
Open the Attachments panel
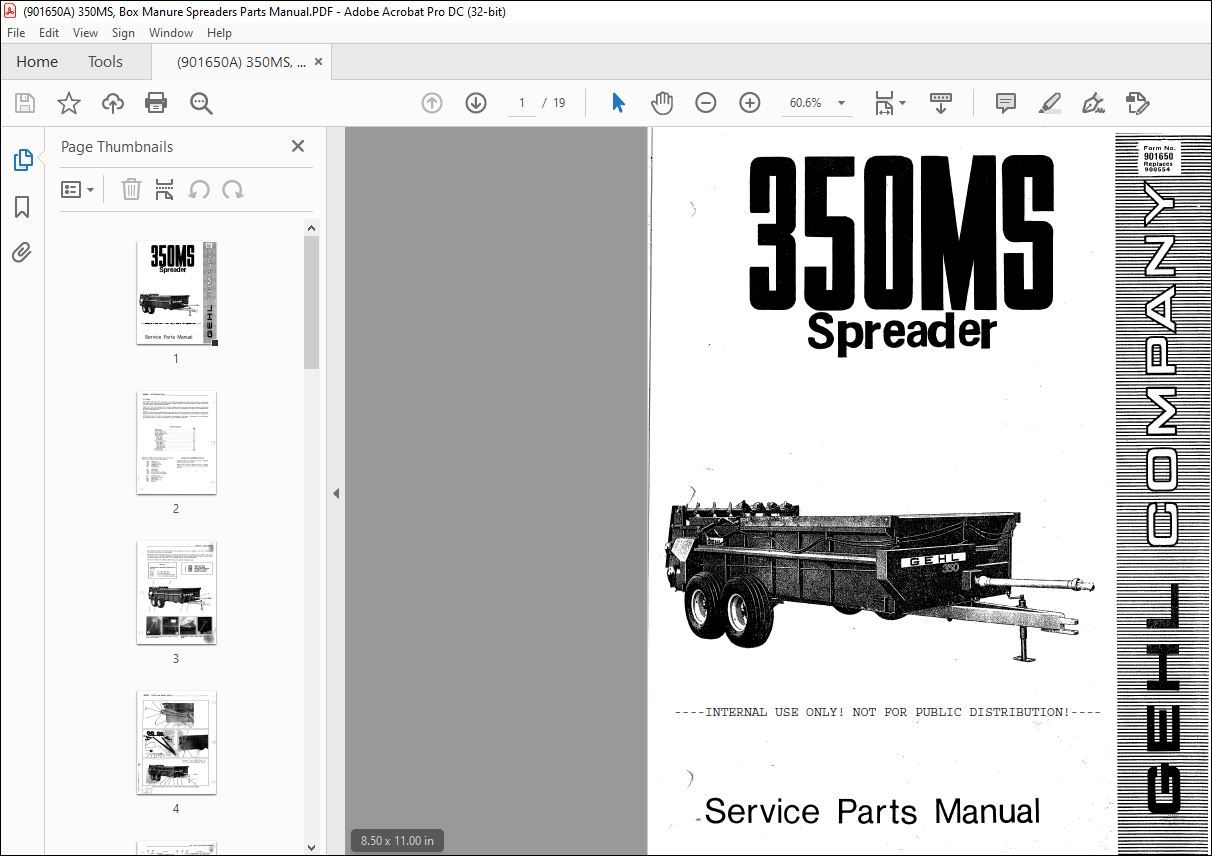[22, 253]
